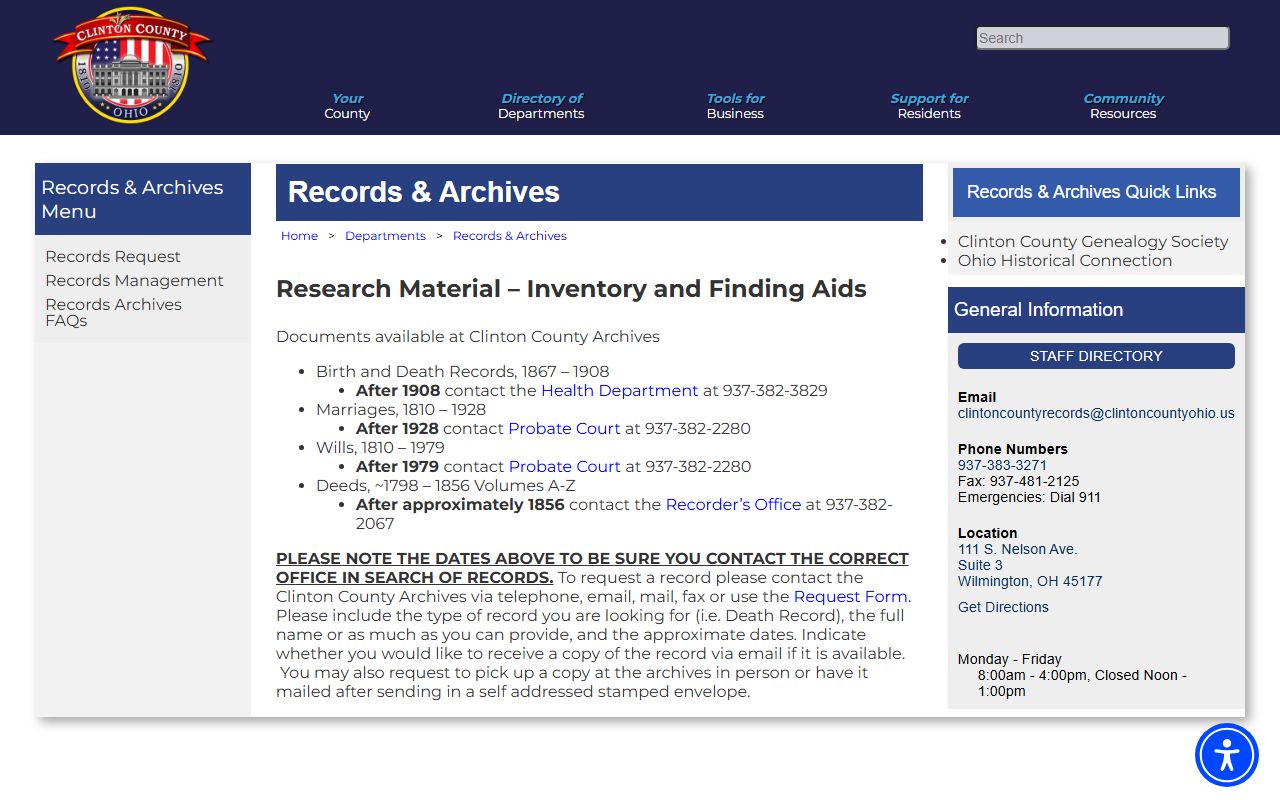Go to Departments breadcrumb link
This screenshot has width=1280, height=800.
(x=385, y=236)
